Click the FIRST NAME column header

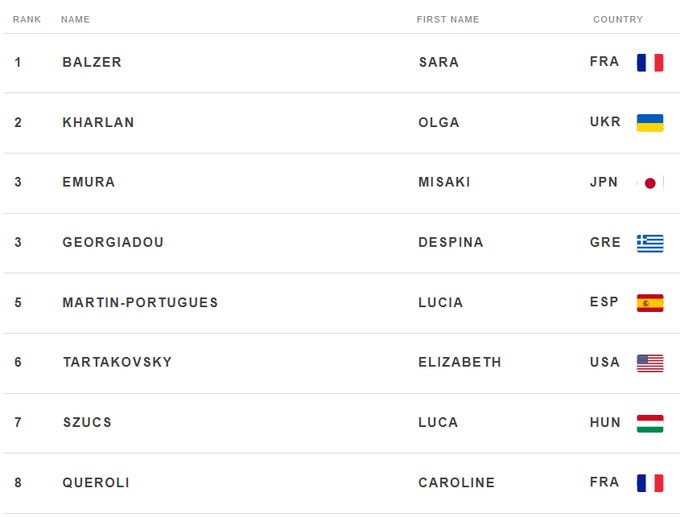coord(448,20)
